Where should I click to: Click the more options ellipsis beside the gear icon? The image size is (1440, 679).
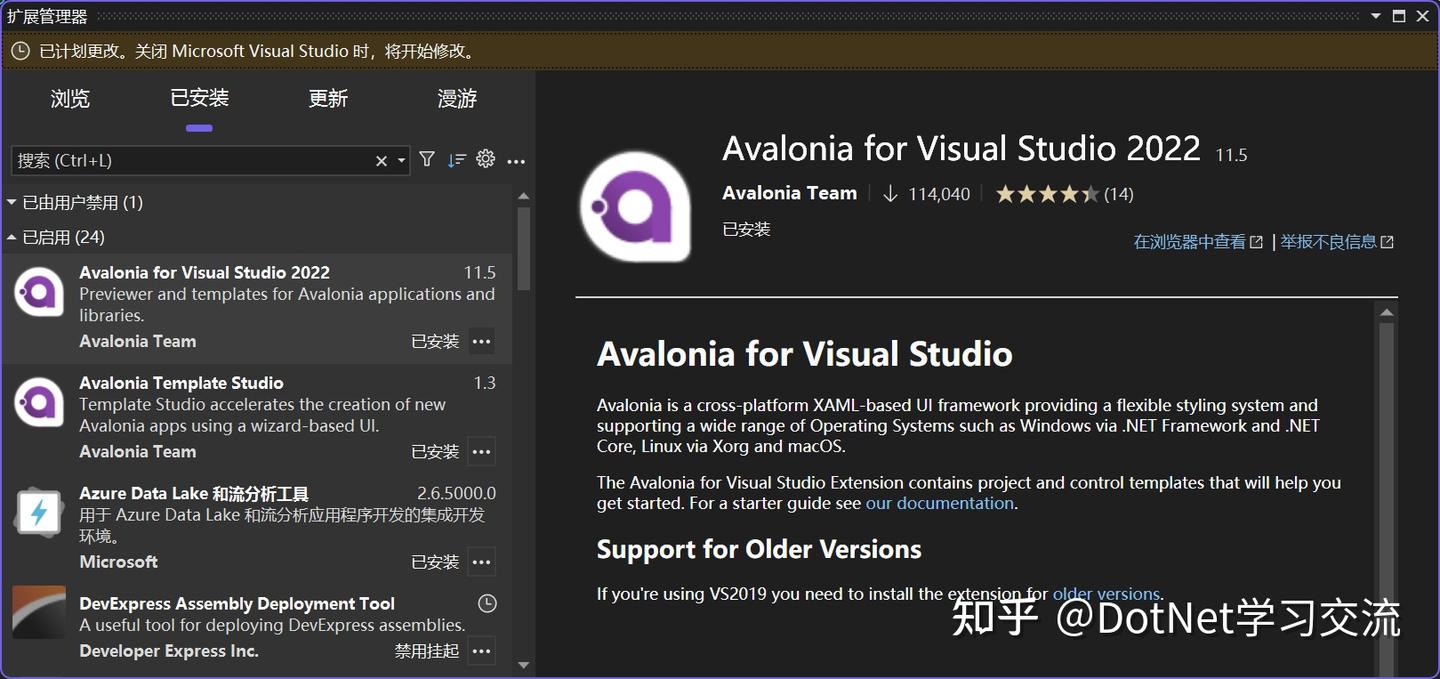coord(516,159)
